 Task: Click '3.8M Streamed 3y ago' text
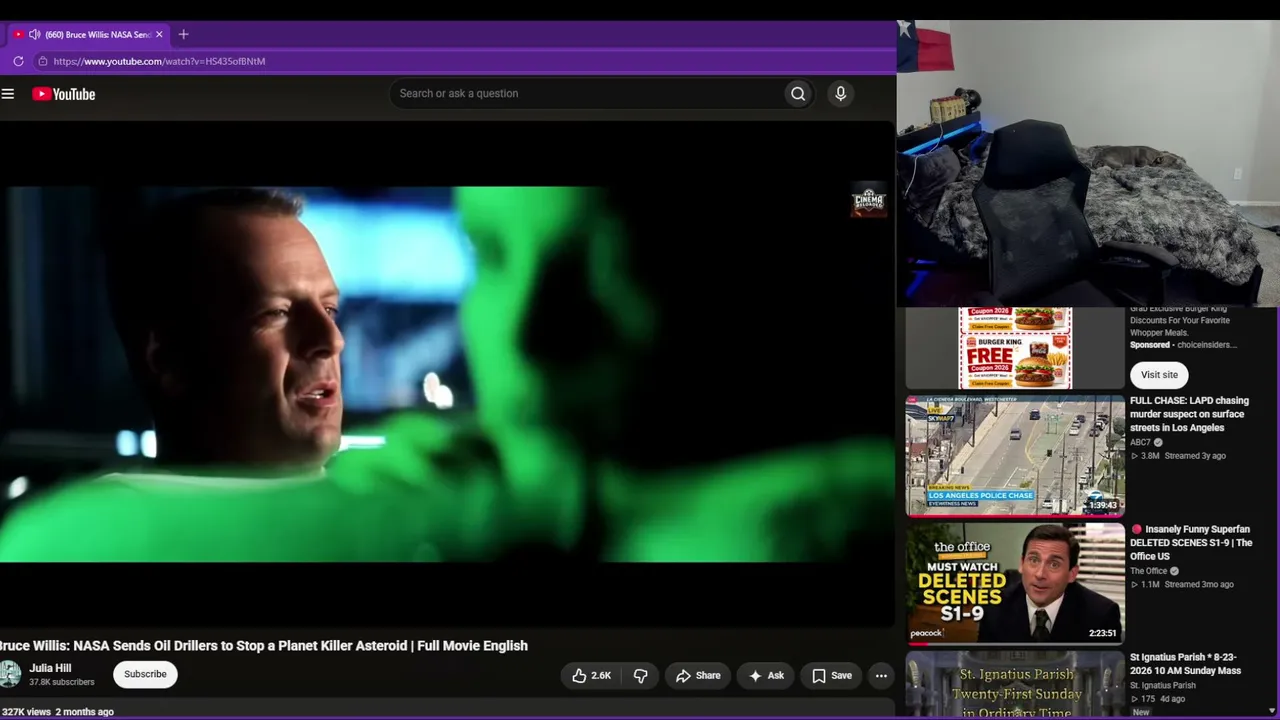pyautogui.click(x=1179, y=456)
